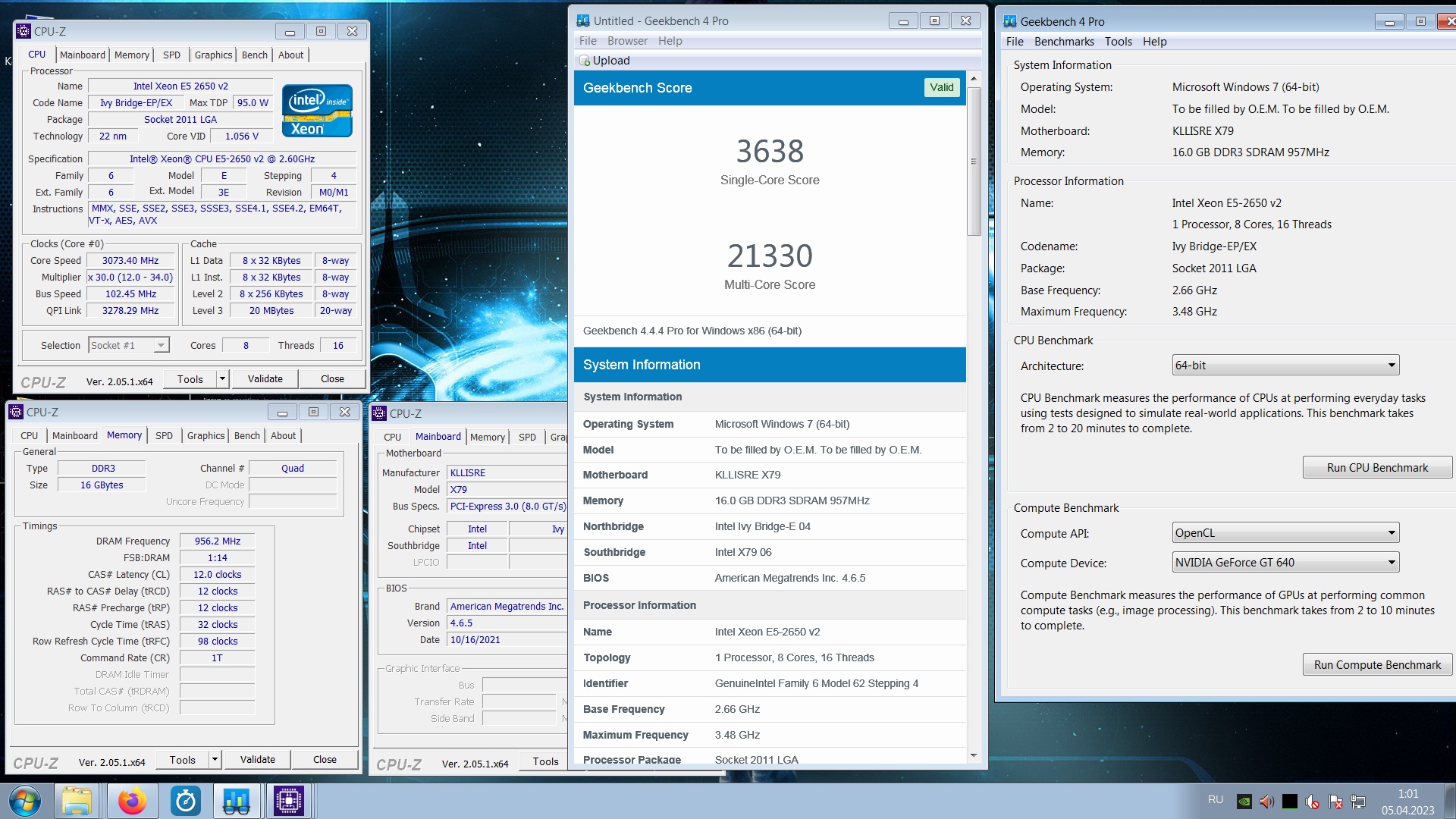This screenshot has height=819, width=1456.
Task: Click Manufacturer KLLISRE field in Mainboard window
Action: tap(507, 472)
